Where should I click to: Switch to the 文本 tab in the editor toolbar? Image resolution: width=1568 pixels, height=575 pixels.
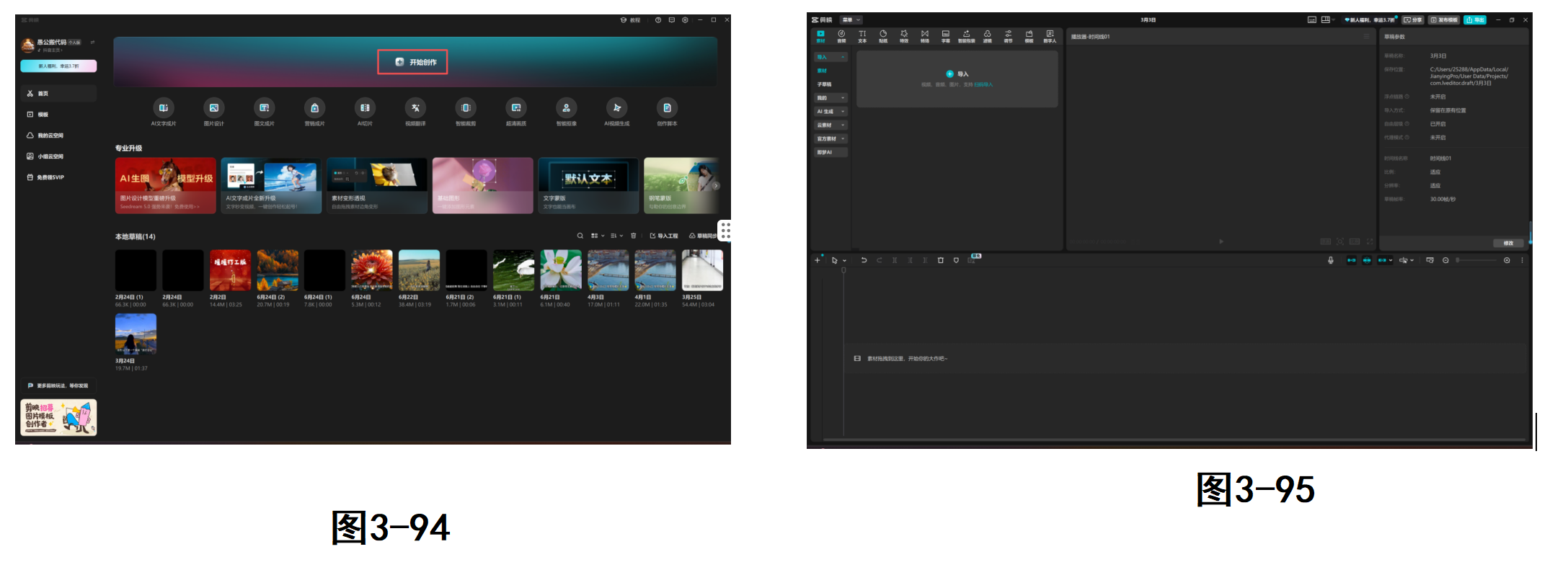point(862,37)
